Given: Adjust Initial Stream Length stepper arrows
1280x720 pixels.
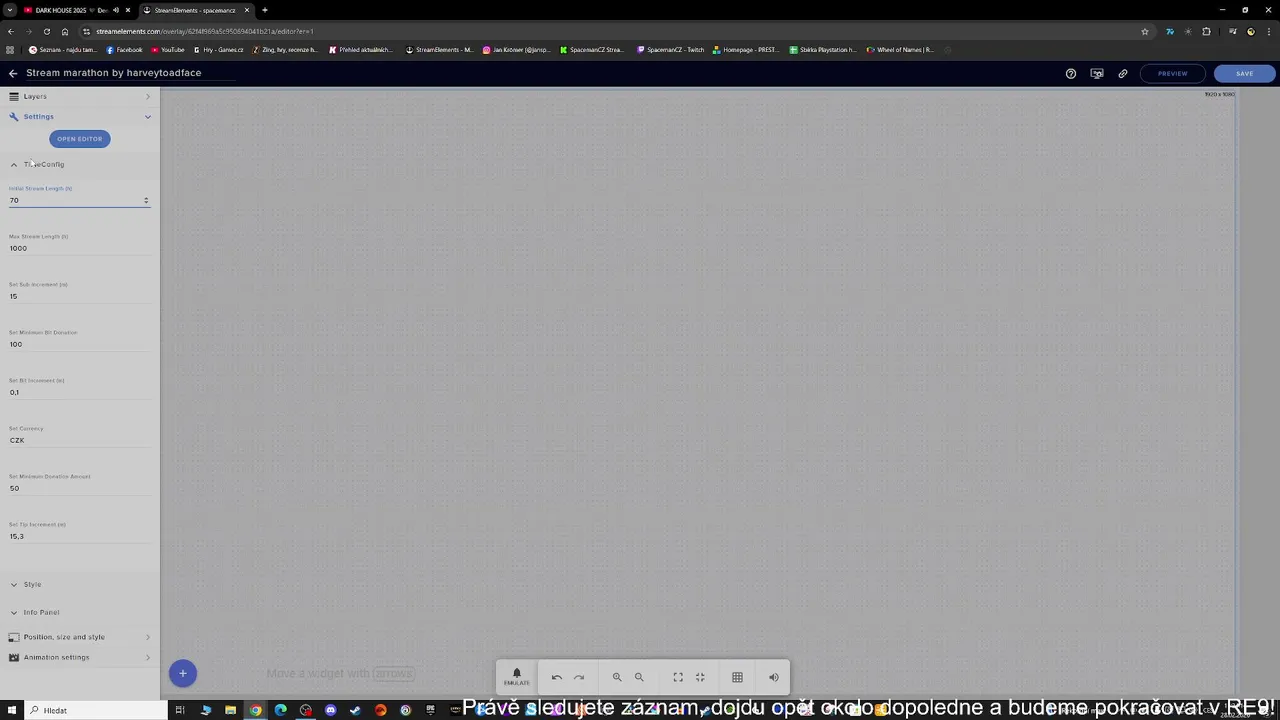Looking at the screenshot, I should pos(146,200).
